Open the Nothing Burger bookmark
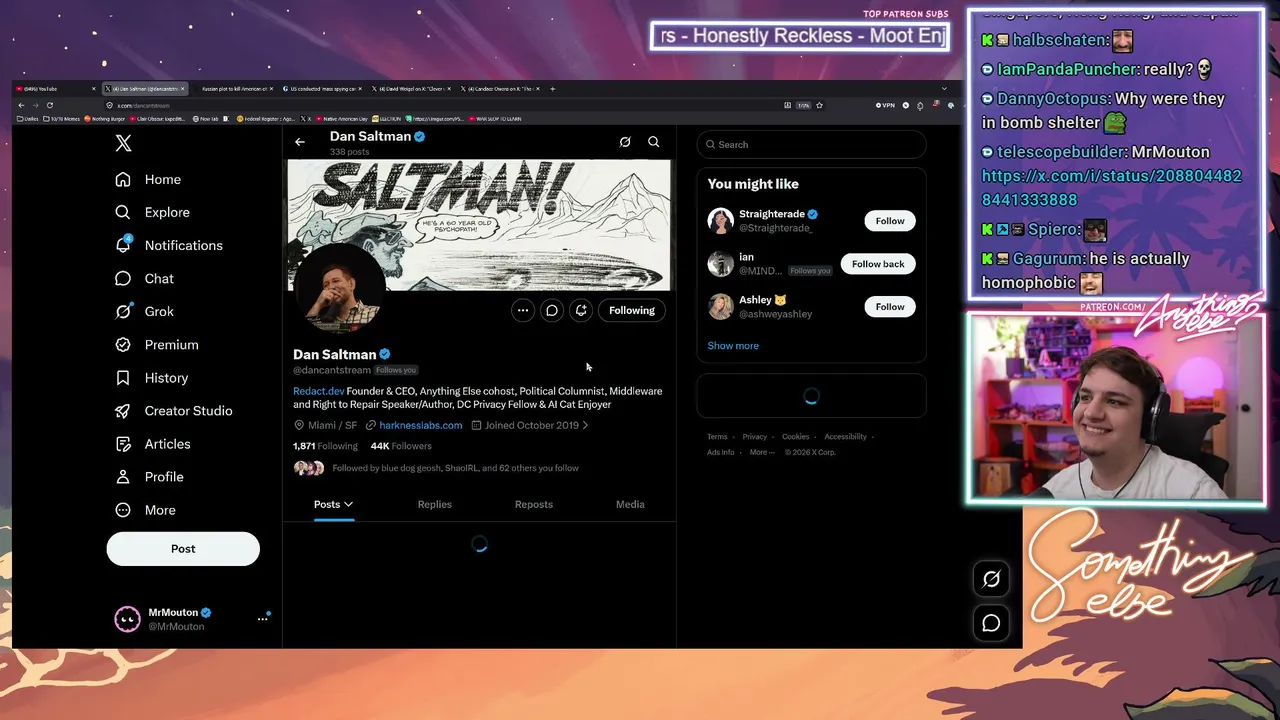1280x720 pixels. 105,119
